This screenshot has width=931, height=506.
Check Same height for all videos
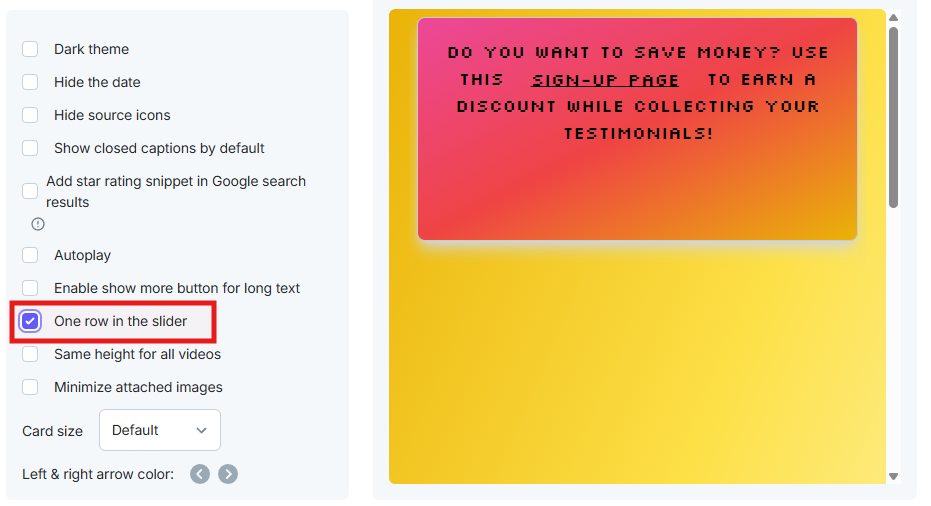click(x=30, y=354)
